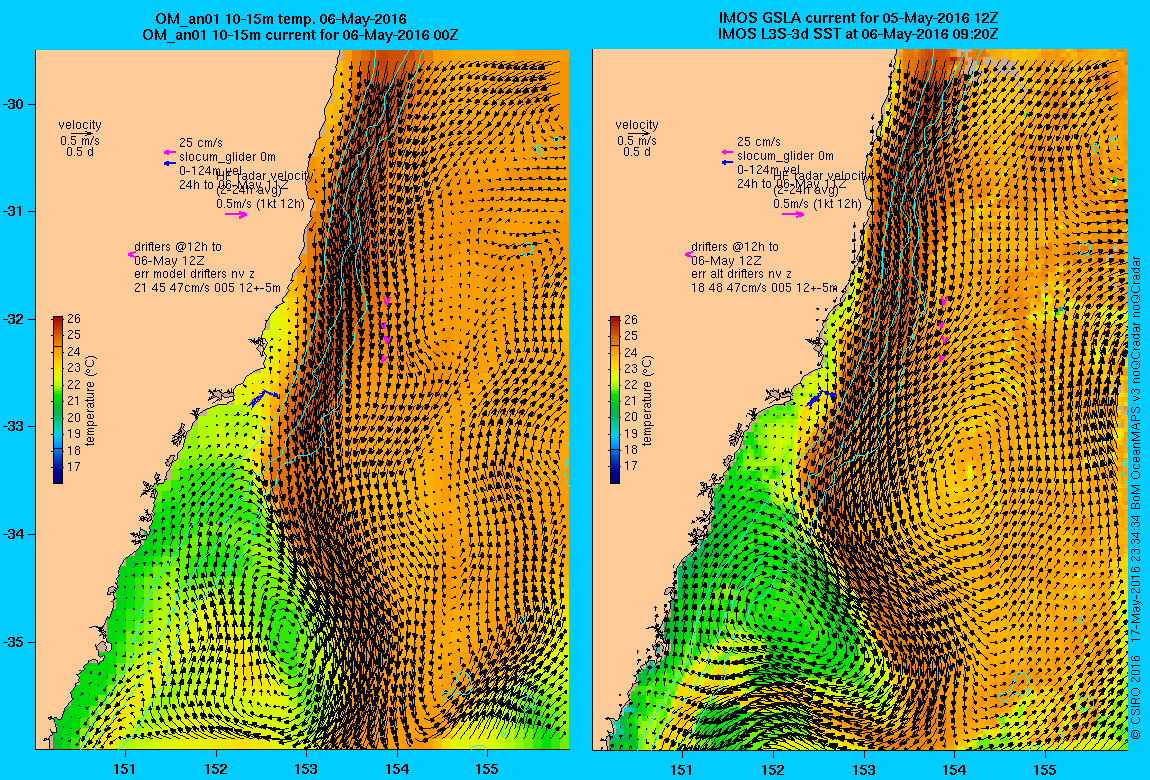Click the blue glider track on the IMOS GSLA map
This screenshot has width=1150, height=780.
click(x=821, y=398)
